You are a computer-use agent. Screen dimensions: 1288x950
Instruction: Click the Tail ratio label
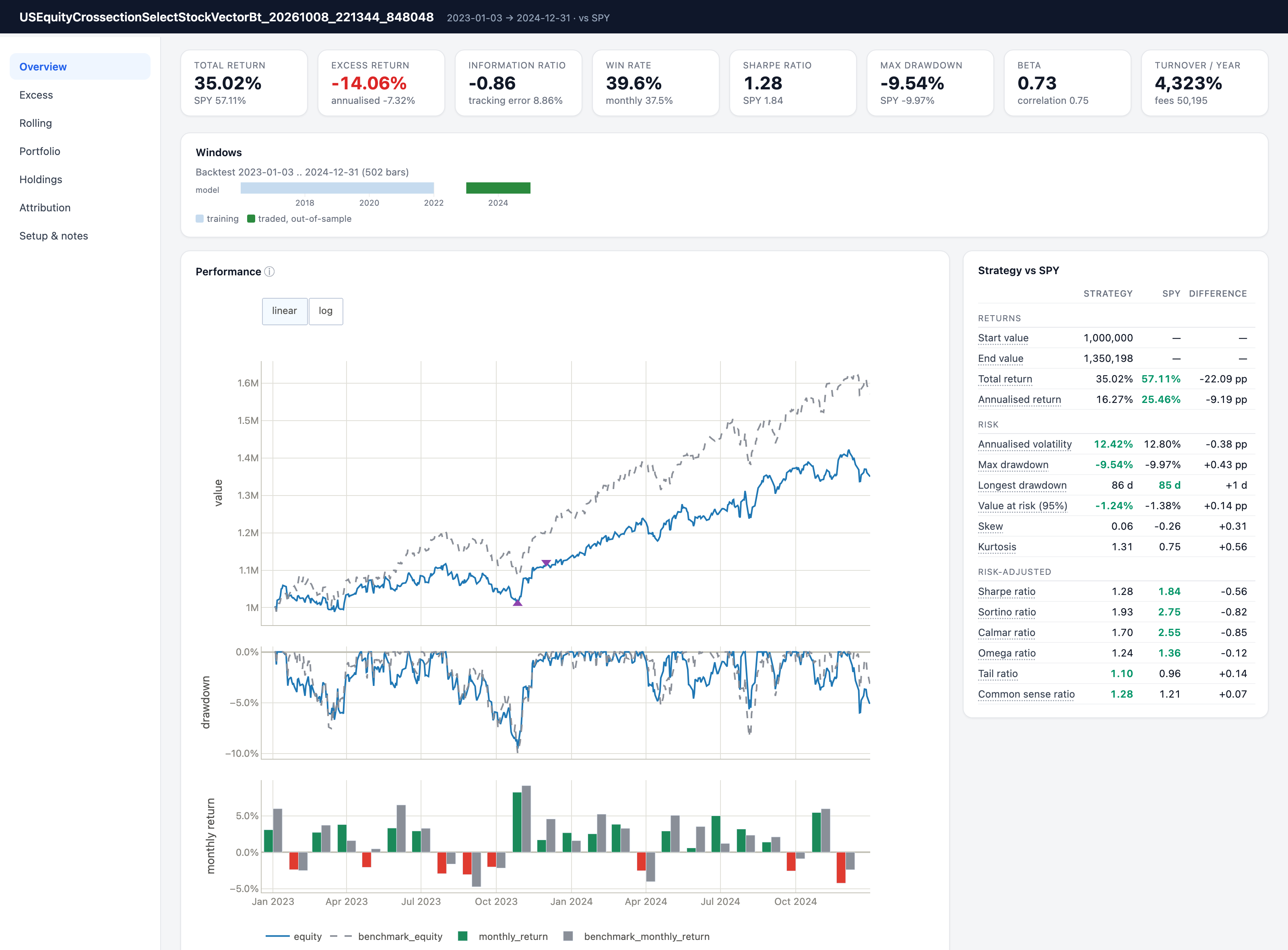998,673
